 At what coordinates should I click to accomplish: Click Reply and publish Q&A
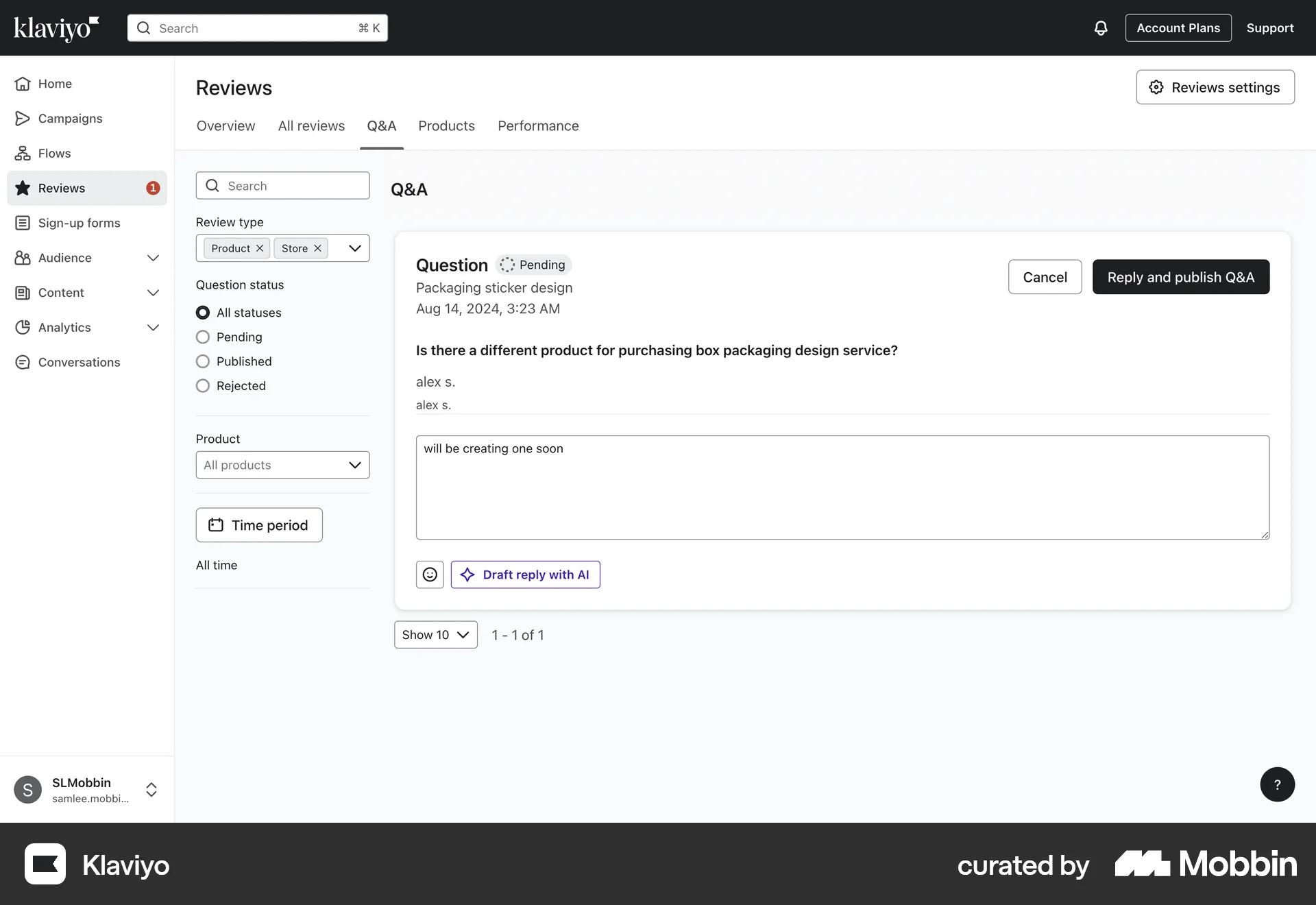[x=1180, y=277]
